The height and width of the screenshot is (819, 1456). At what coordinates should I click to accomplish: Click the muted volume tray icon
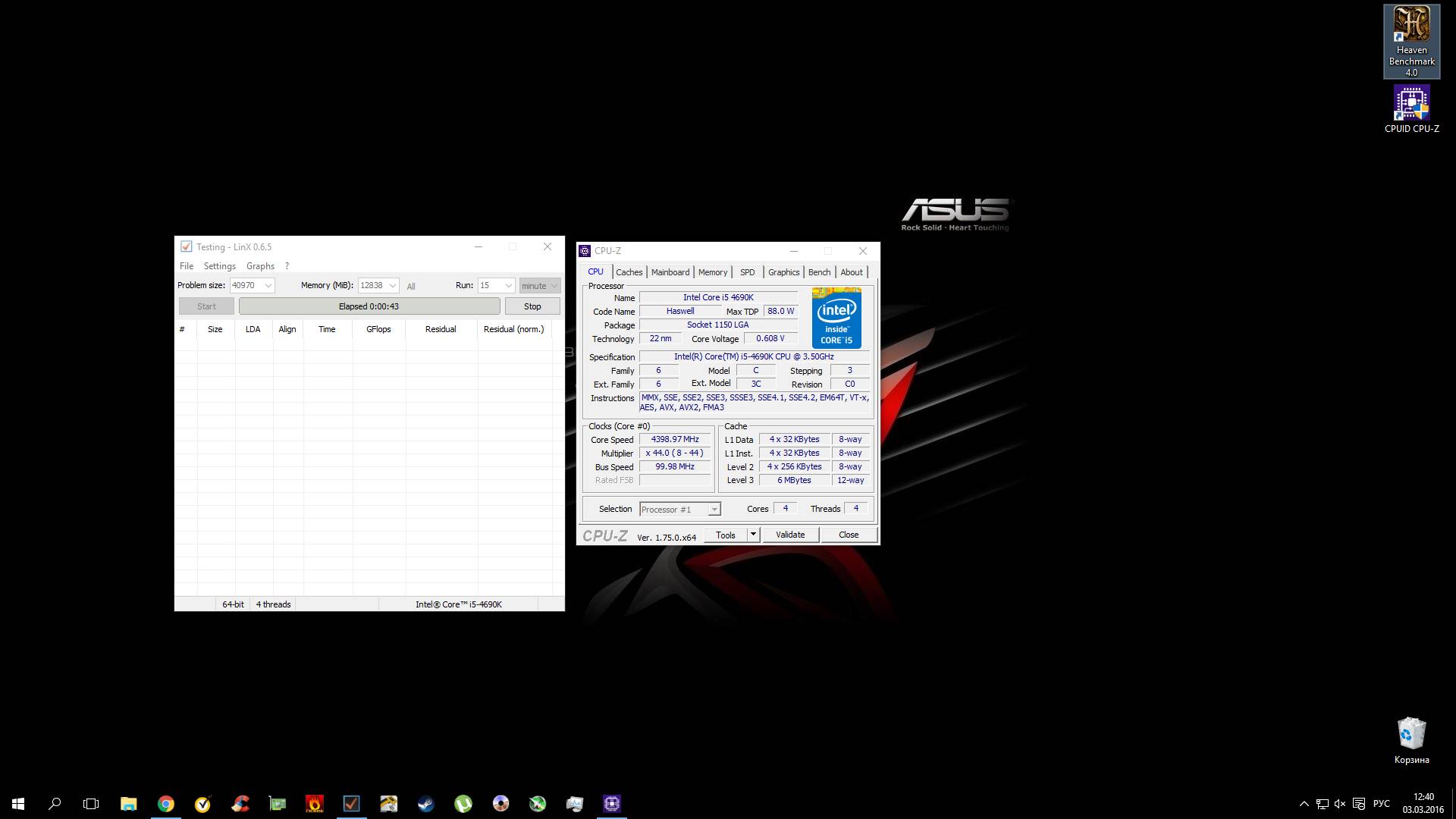tap(1340, 804)
